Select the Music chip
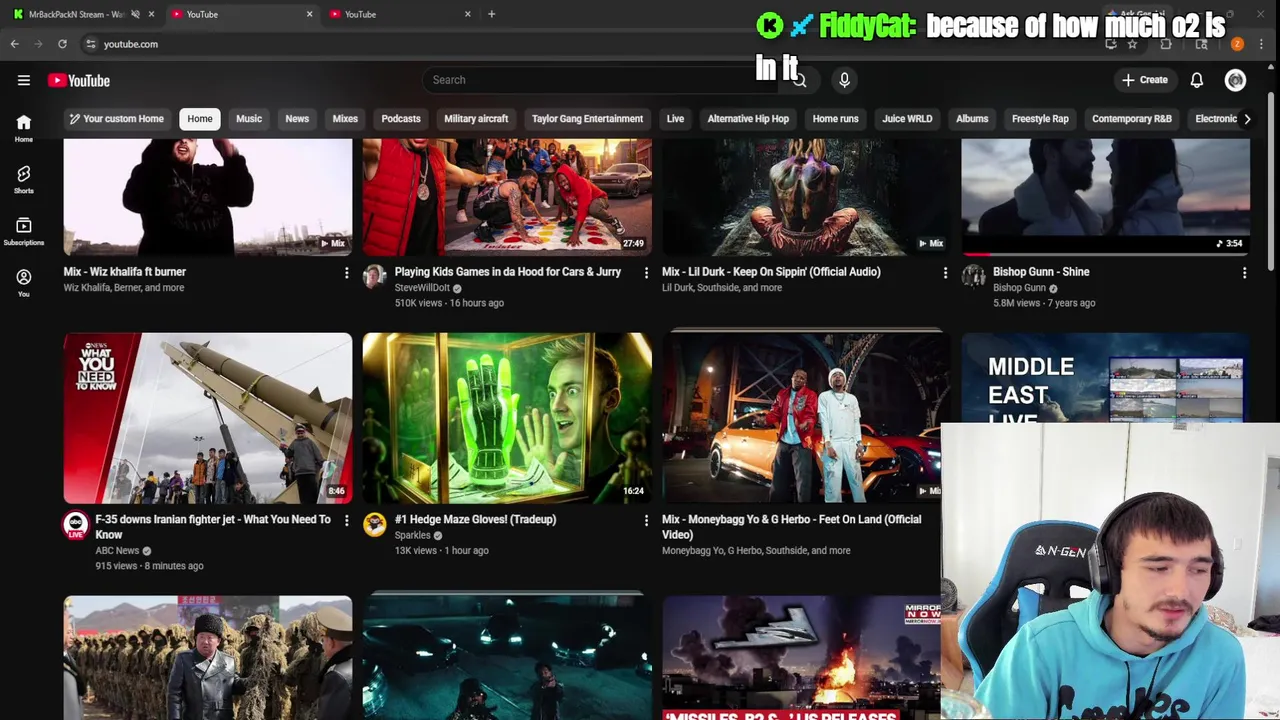This screenshot has height=720, width=1280. click(249, 119)
